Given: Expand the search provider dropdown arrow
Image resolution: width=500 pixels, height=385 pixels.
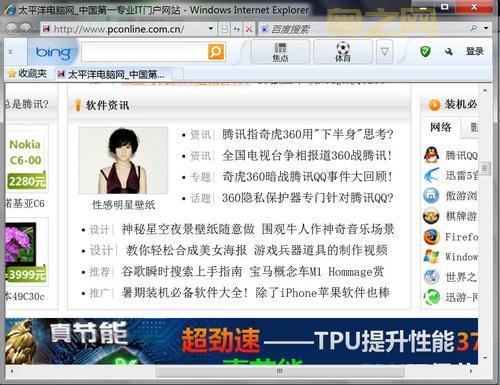Looking at the screenshot, I should (x=486, y=29).
